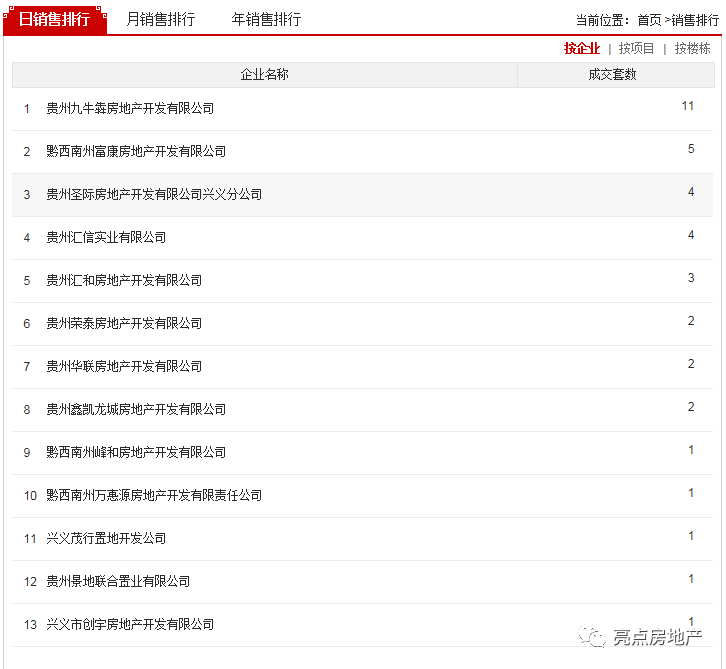The width and height of the screenshot is (726, 669).
Task: Open 贵州九牛犇房地产开发有限公司 entry
Action: 130,108
